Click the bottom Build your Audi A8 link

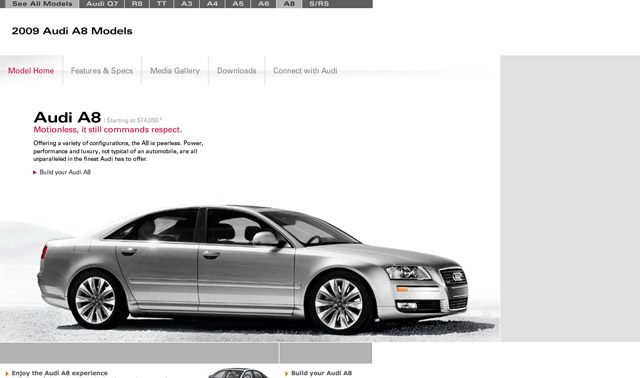pyautogui.click(x=322, y=373)
